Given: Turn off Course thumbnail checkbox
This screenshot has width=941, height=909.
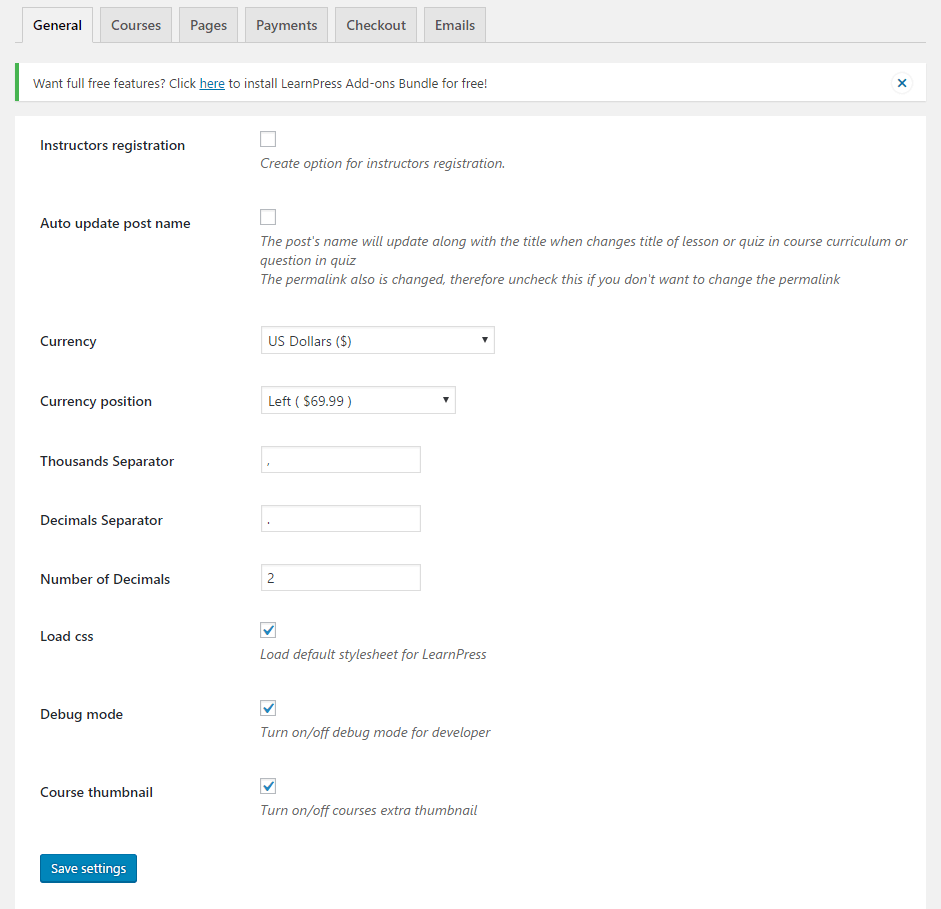Looking at the screenshot, I should point(268,786).
